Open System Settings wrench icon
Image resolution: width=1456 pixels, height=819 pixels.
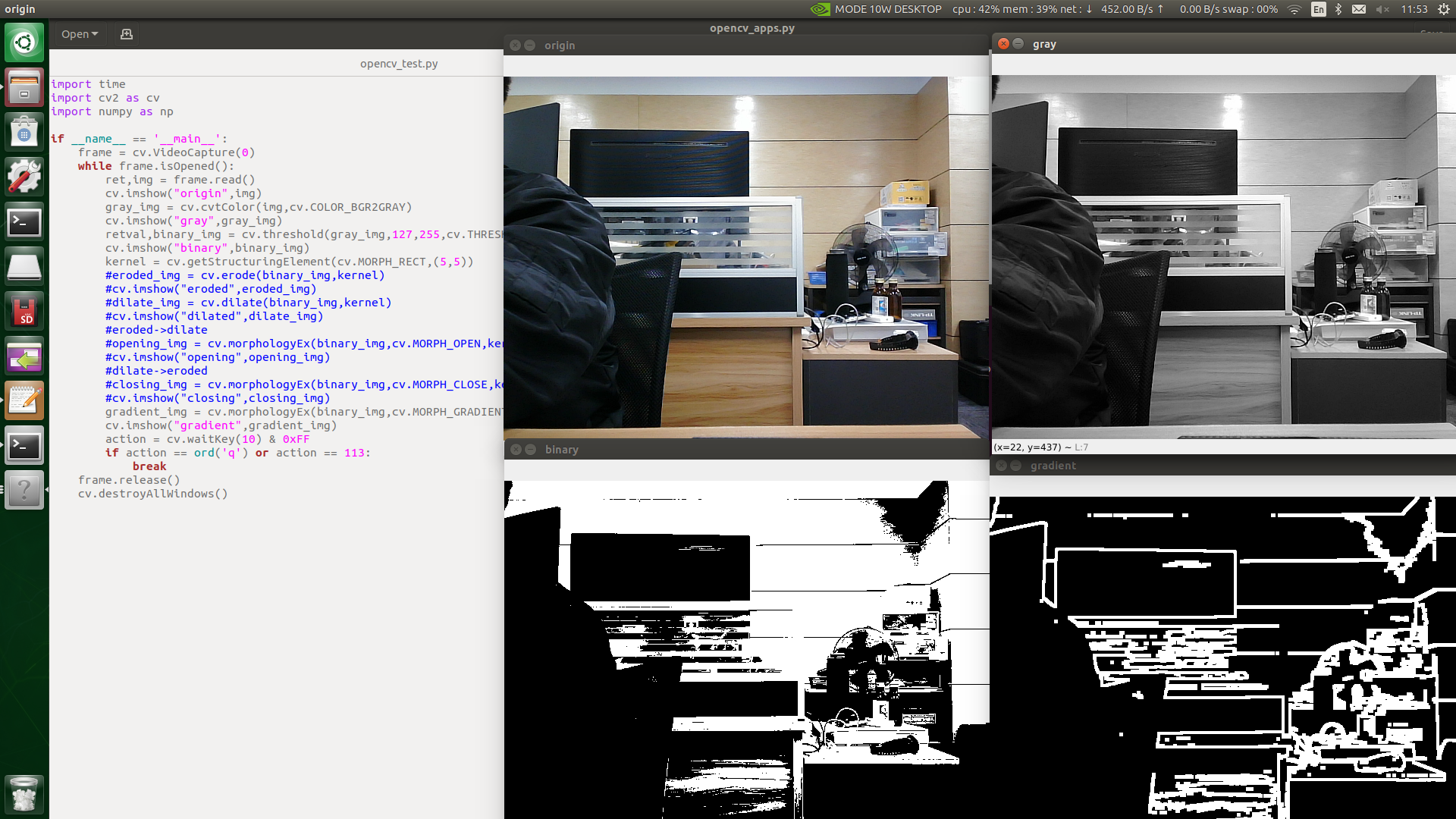tap(24, 177)
